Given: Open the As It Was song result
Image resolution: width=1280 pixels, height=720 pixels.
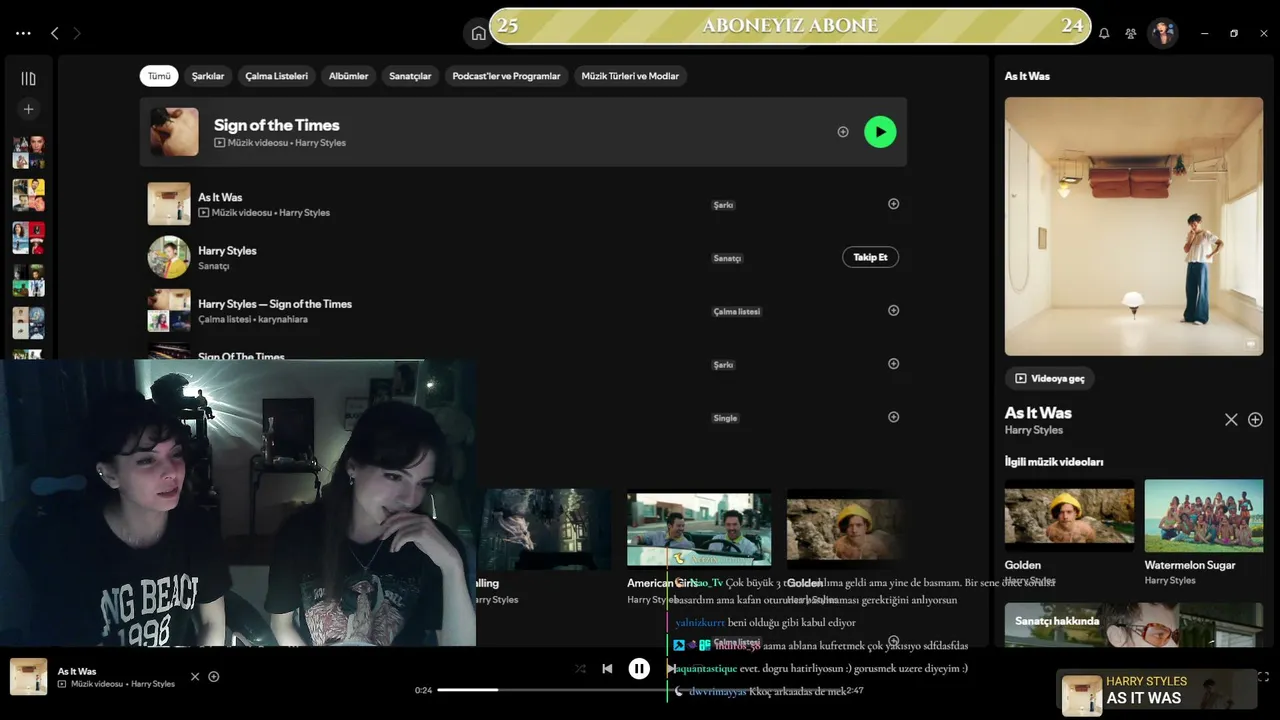Looking at the screenshot, I should 220,197.
